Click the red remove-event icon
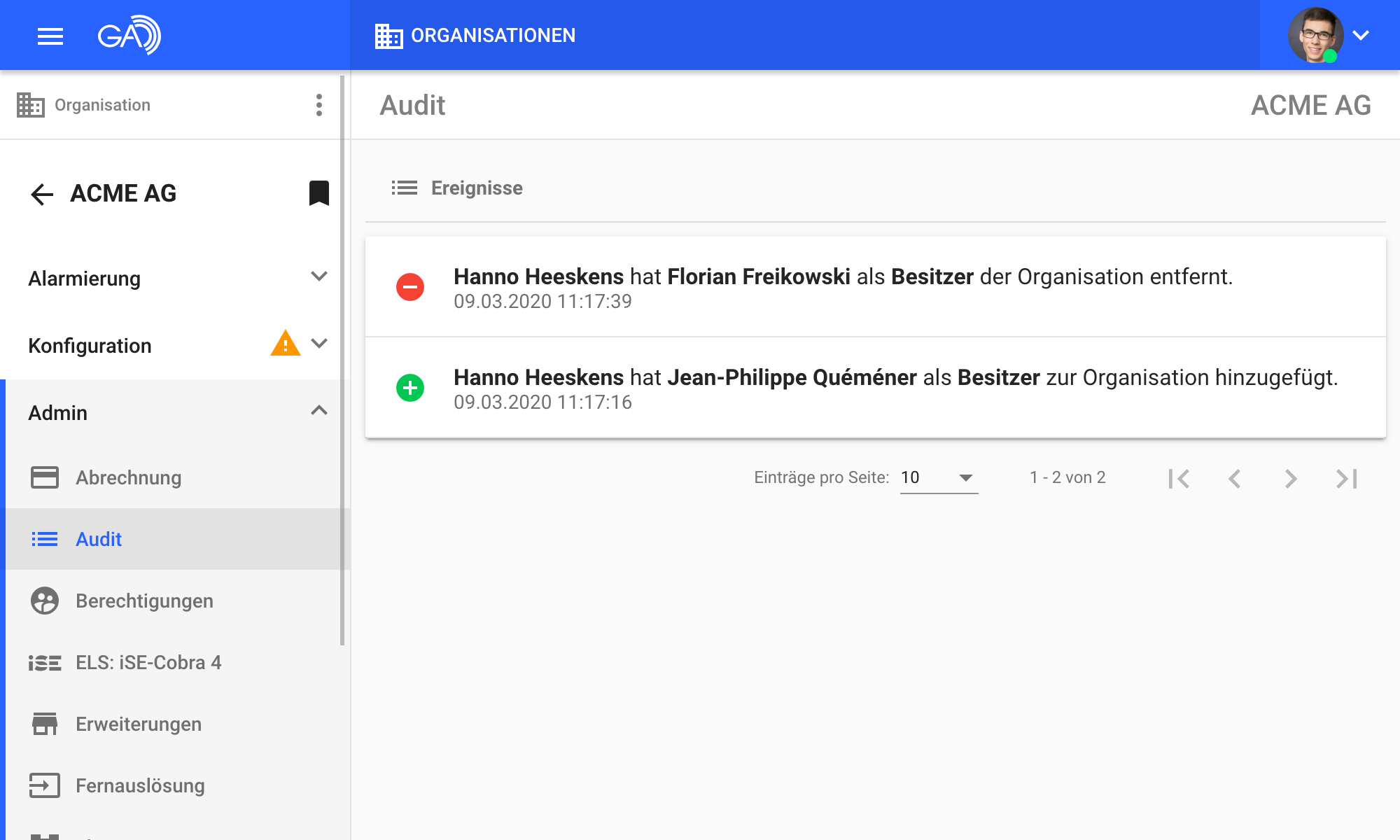 (410, 287)
